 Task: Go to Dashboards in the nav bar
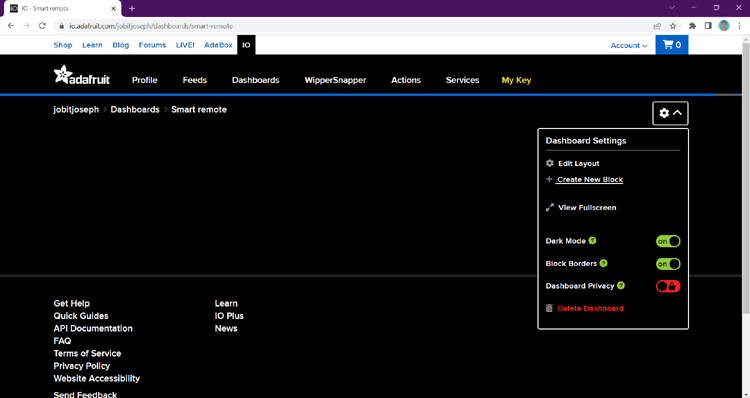[255, 80]
